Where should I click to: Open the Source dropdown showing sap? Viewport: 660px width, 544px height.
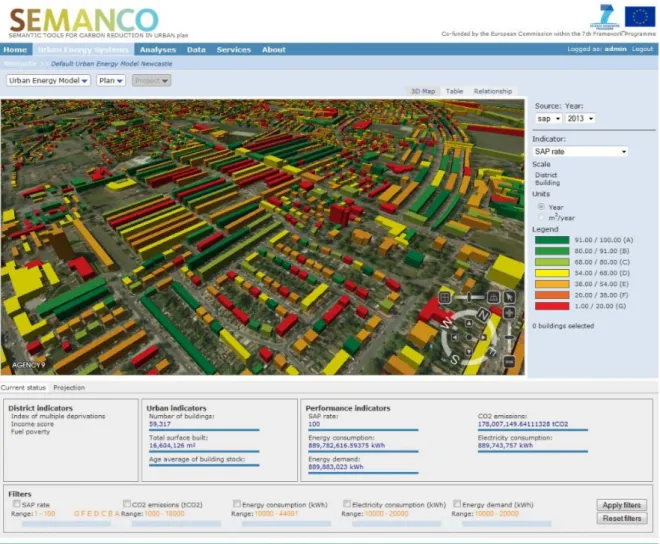[548, 119]
